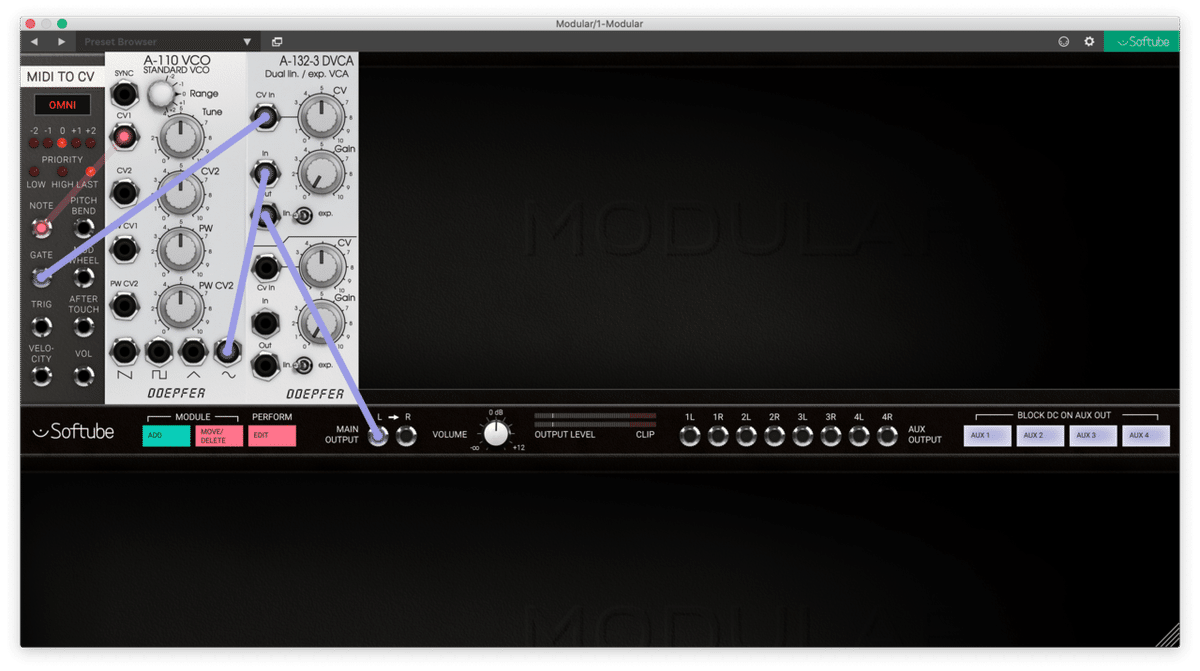Open the Preset Browser dropdown
The width and height of the screenshot is (1200, 671).
click(x=167, y=42)
